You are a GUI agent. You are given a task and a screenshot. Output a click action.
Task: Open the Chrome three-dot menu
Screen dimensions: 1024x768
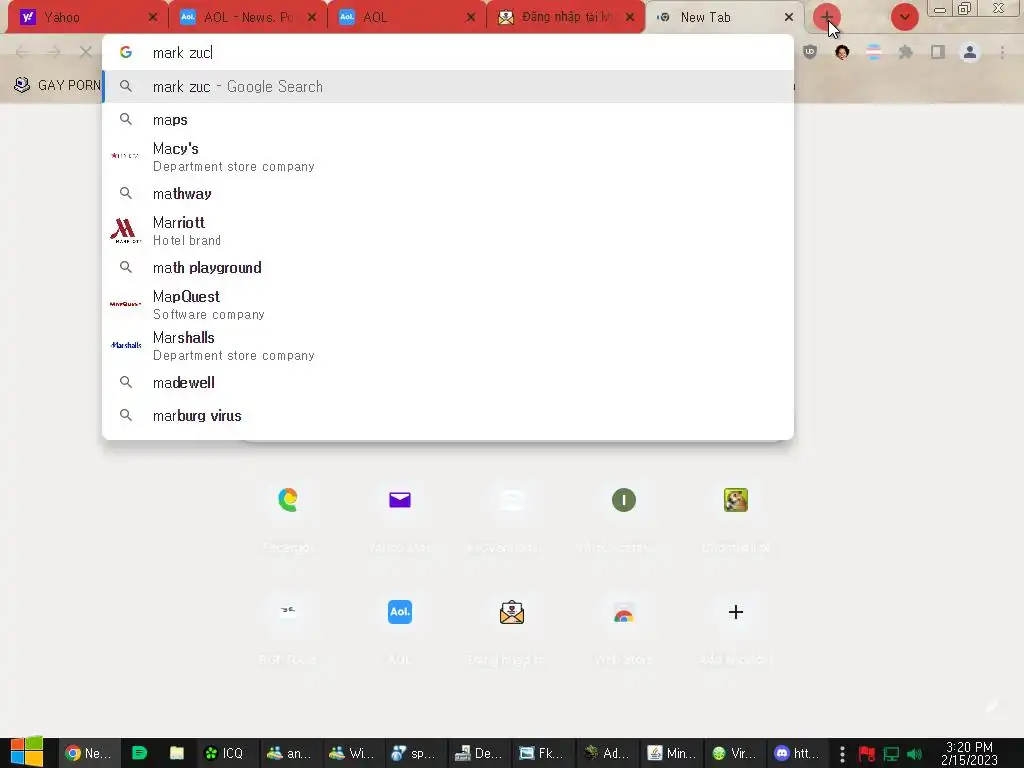click(1002, 52)
